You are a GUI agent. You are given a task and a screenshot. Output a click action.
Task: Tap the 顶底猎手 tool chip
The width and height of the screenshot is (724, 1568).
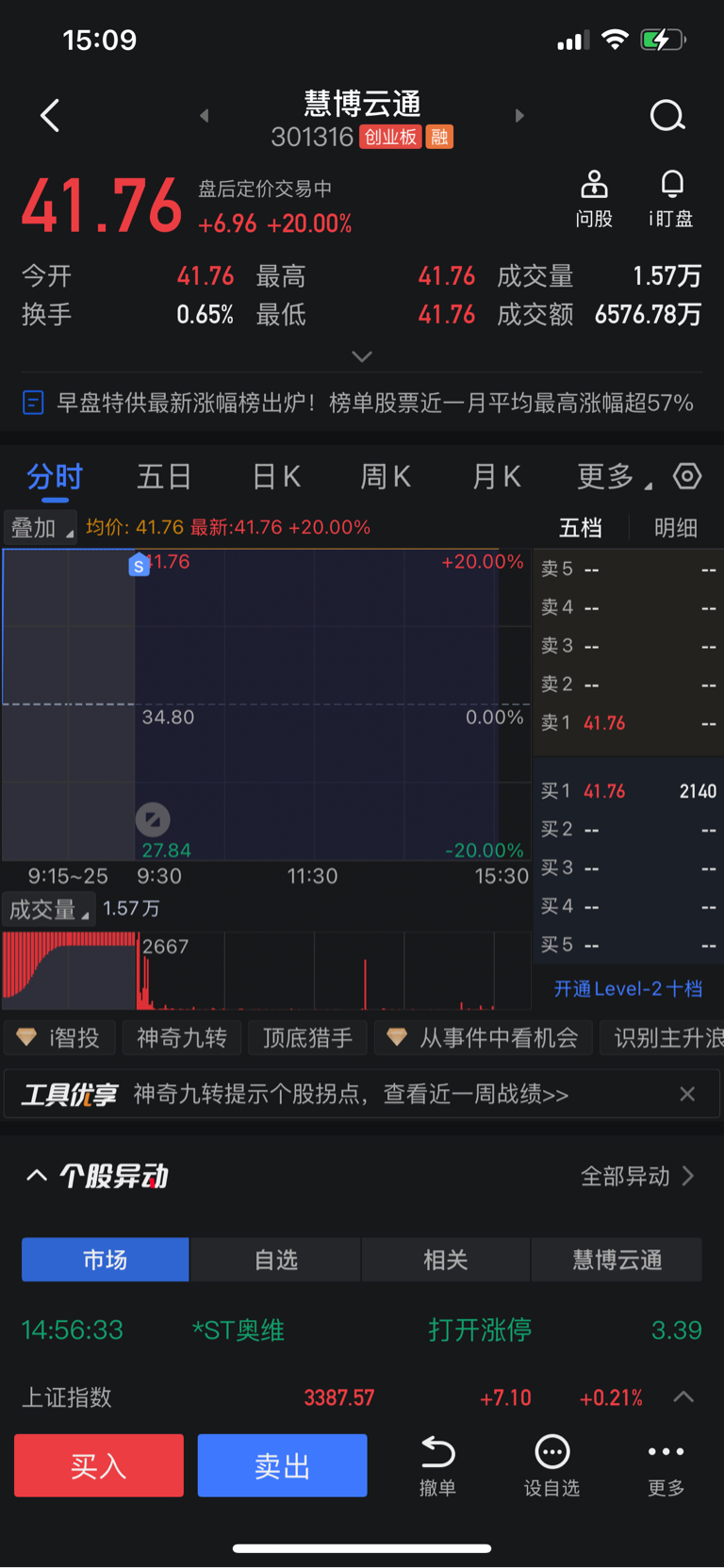[x=307, y=1037]
